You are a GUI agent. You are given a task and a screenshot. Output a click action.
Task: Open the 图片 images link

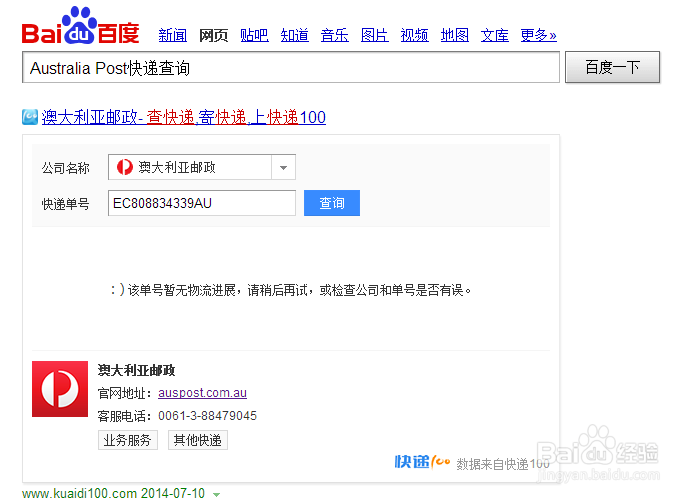375,35
